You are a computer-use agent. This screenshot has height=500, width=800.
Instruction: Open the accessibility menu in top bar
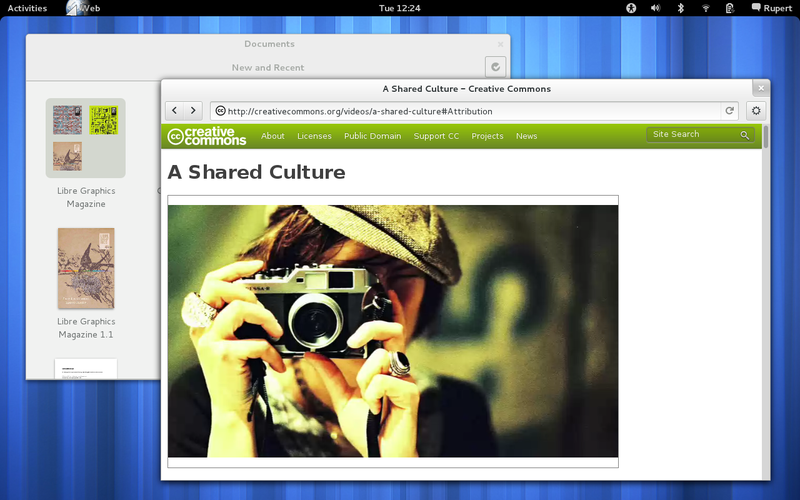tap(631, 8)
